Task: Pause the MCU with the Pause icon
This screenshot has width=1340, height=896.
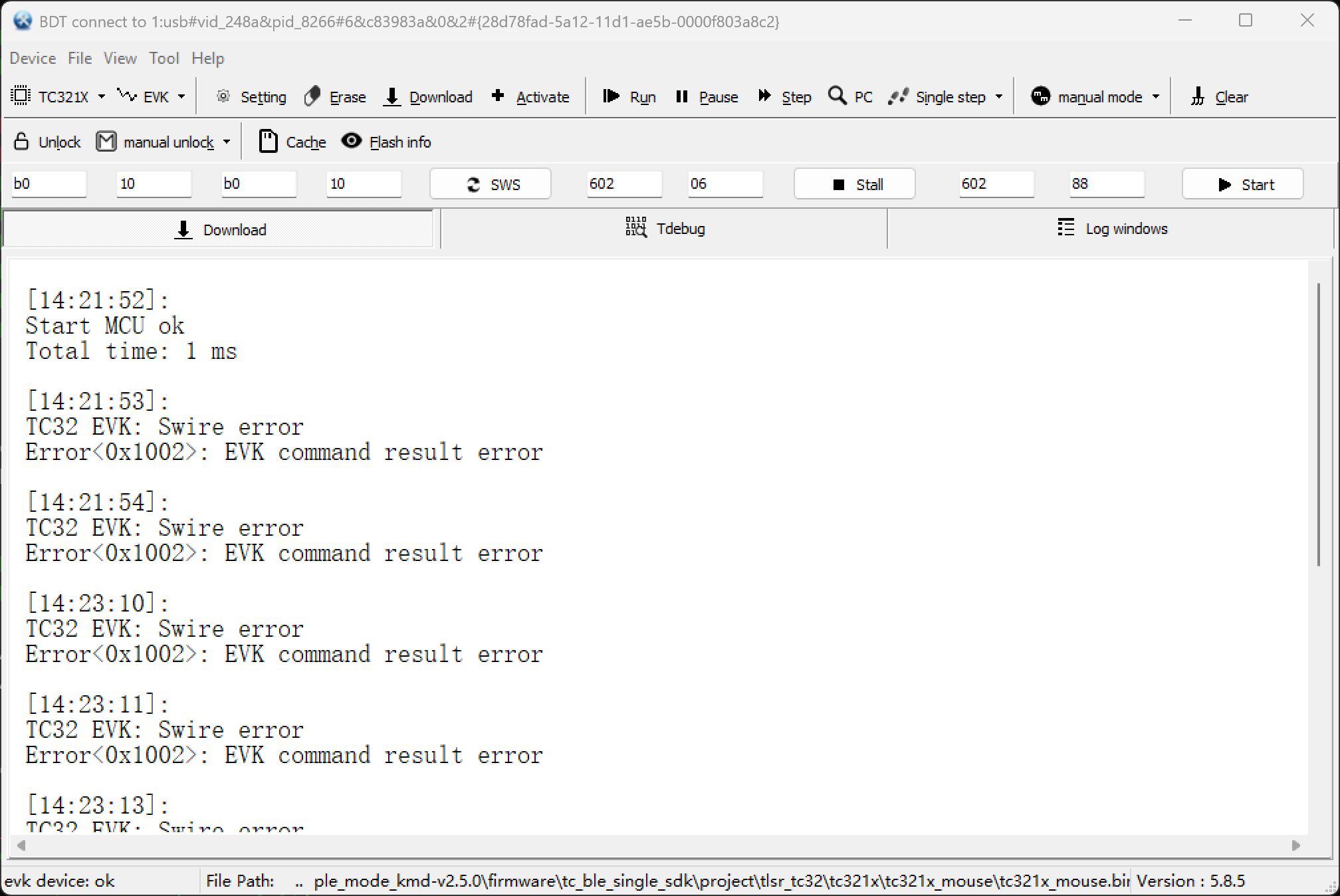Action: point(681,97)
